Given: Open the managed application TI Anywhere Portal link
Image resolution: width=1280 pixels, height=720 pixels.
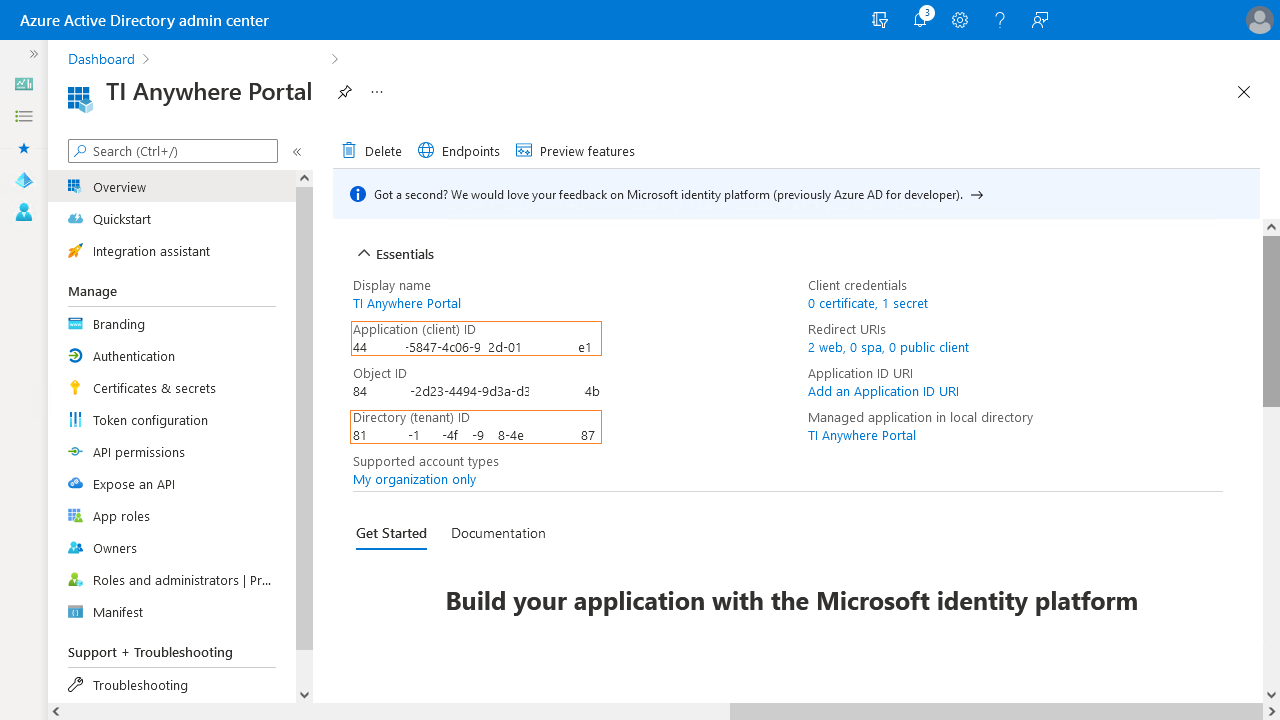Looking at the screenshot, I should (x=862, y=435).
